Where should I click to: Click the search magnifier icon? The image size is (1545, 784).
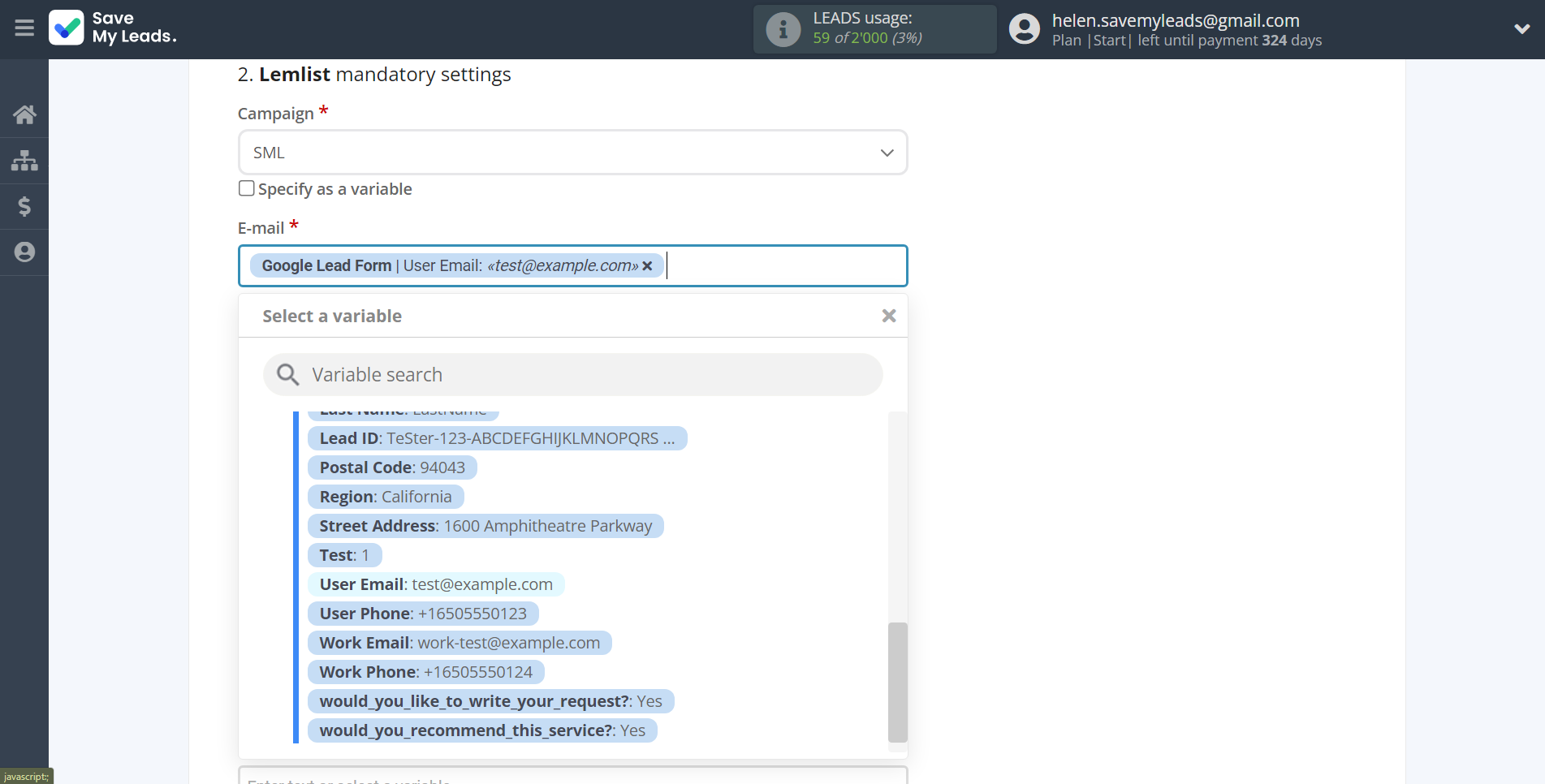[288, 375]
